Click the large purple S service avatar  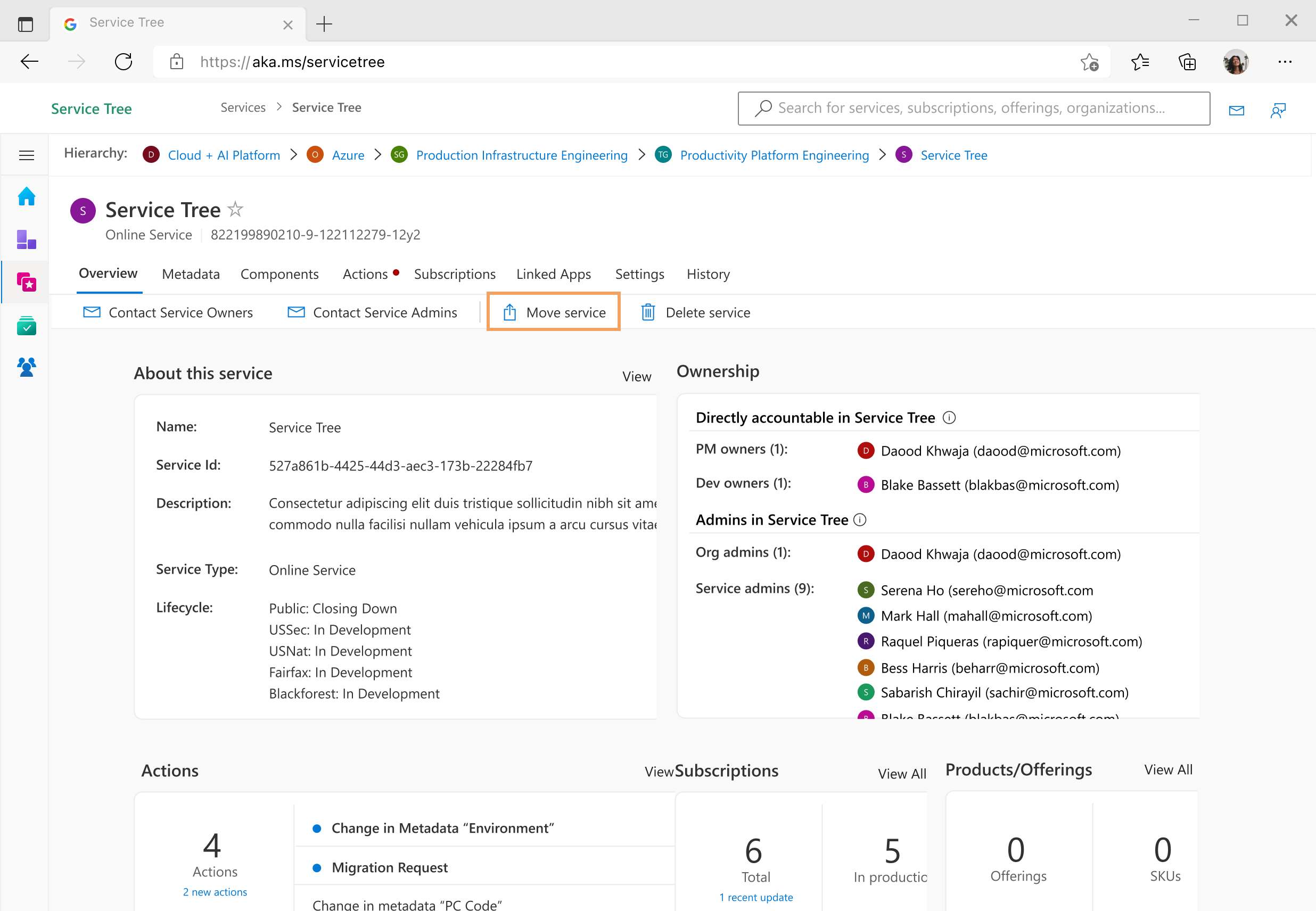point(83,211)
